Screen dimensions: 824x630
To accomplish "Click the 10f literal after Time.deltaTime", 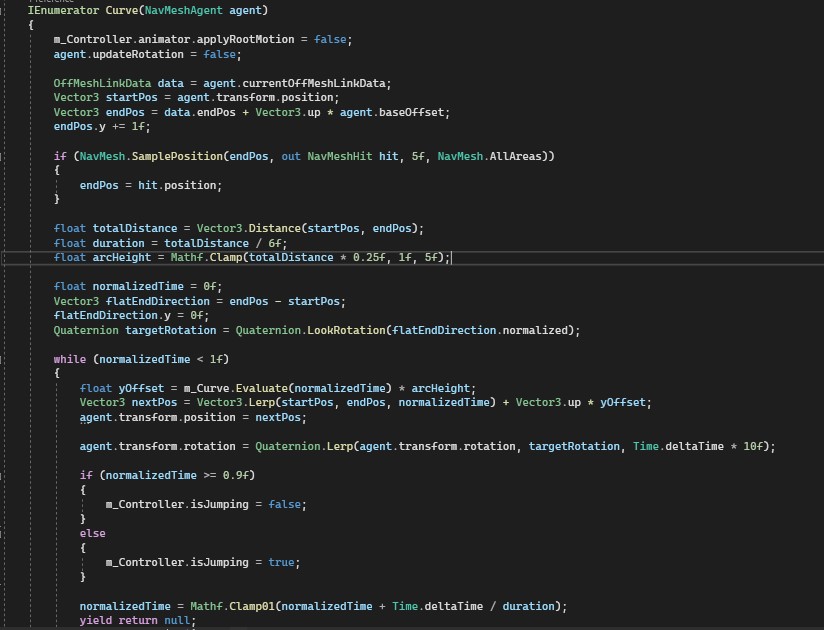I will tap(753, 446).
